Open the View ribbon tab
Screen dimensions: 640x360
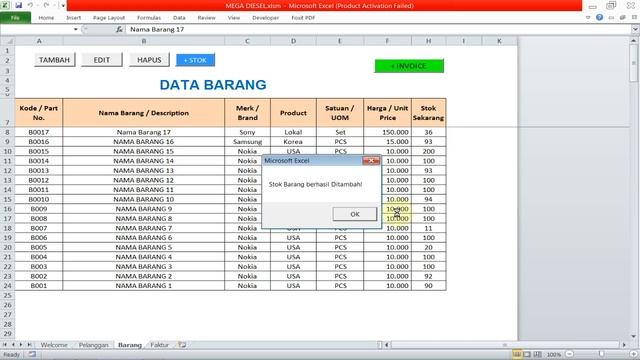point(234,18)
